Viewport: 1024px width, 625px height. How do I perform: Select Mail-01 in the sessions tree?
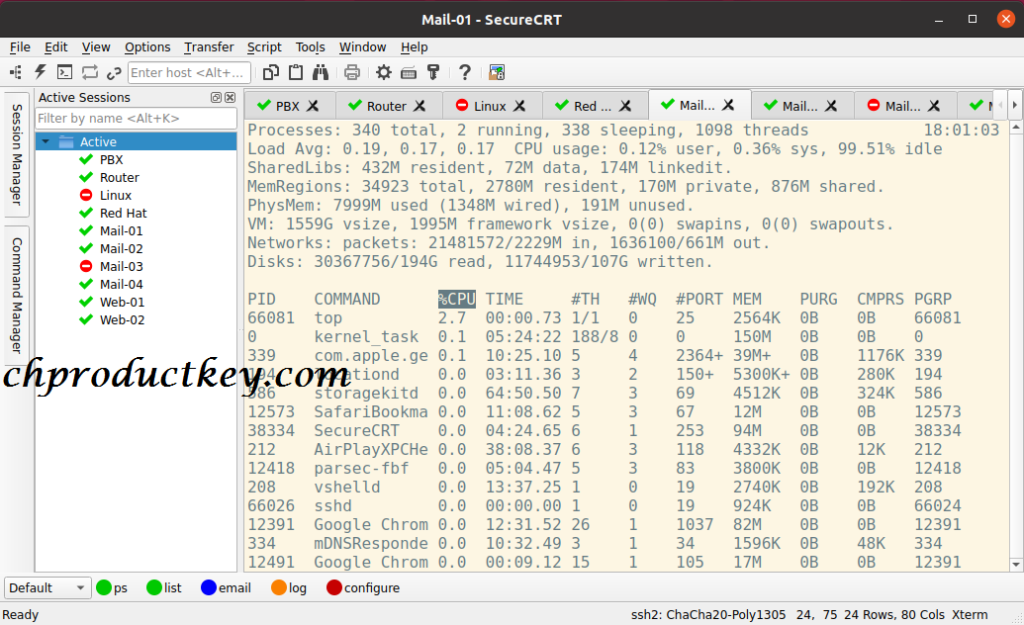tap(121, 231)
